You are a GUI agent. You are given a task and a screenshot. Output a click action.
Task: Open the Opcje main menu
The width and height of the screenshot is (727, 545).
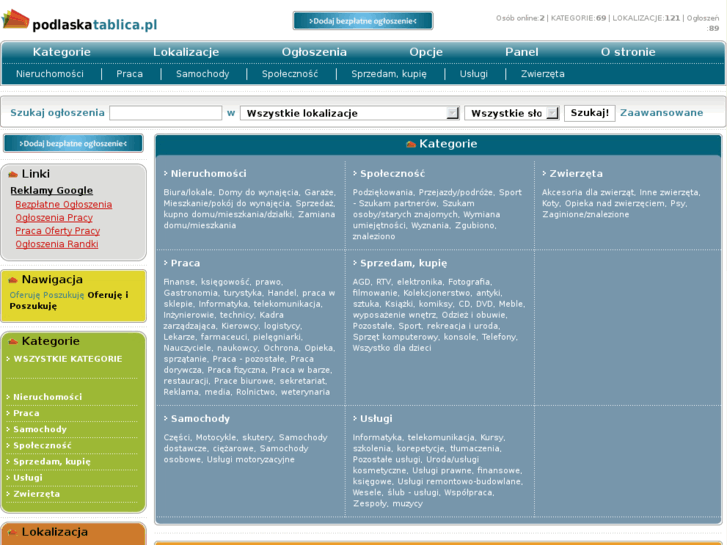click(x=426, y=52)
